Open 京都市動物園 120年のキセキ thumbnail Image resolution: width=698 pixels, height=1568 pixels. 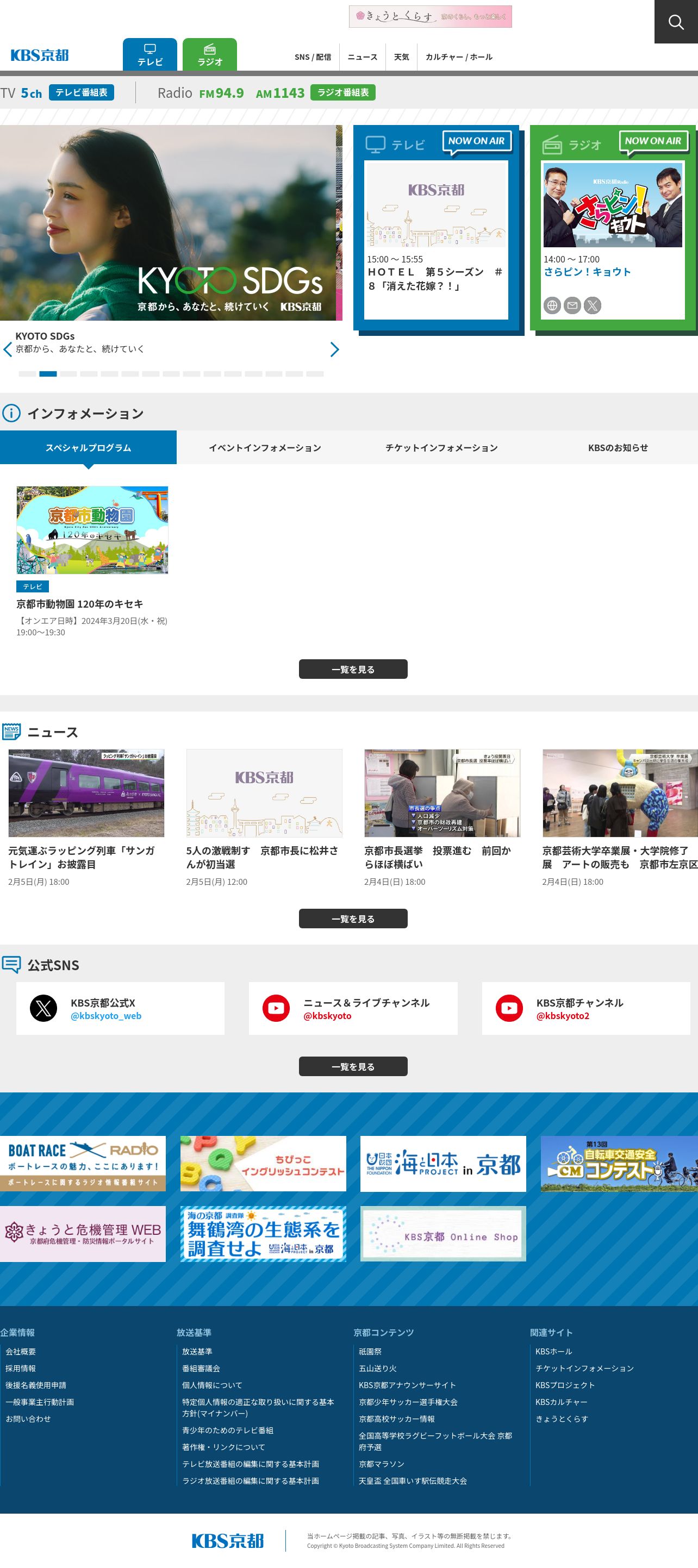[x=92, y=530]
